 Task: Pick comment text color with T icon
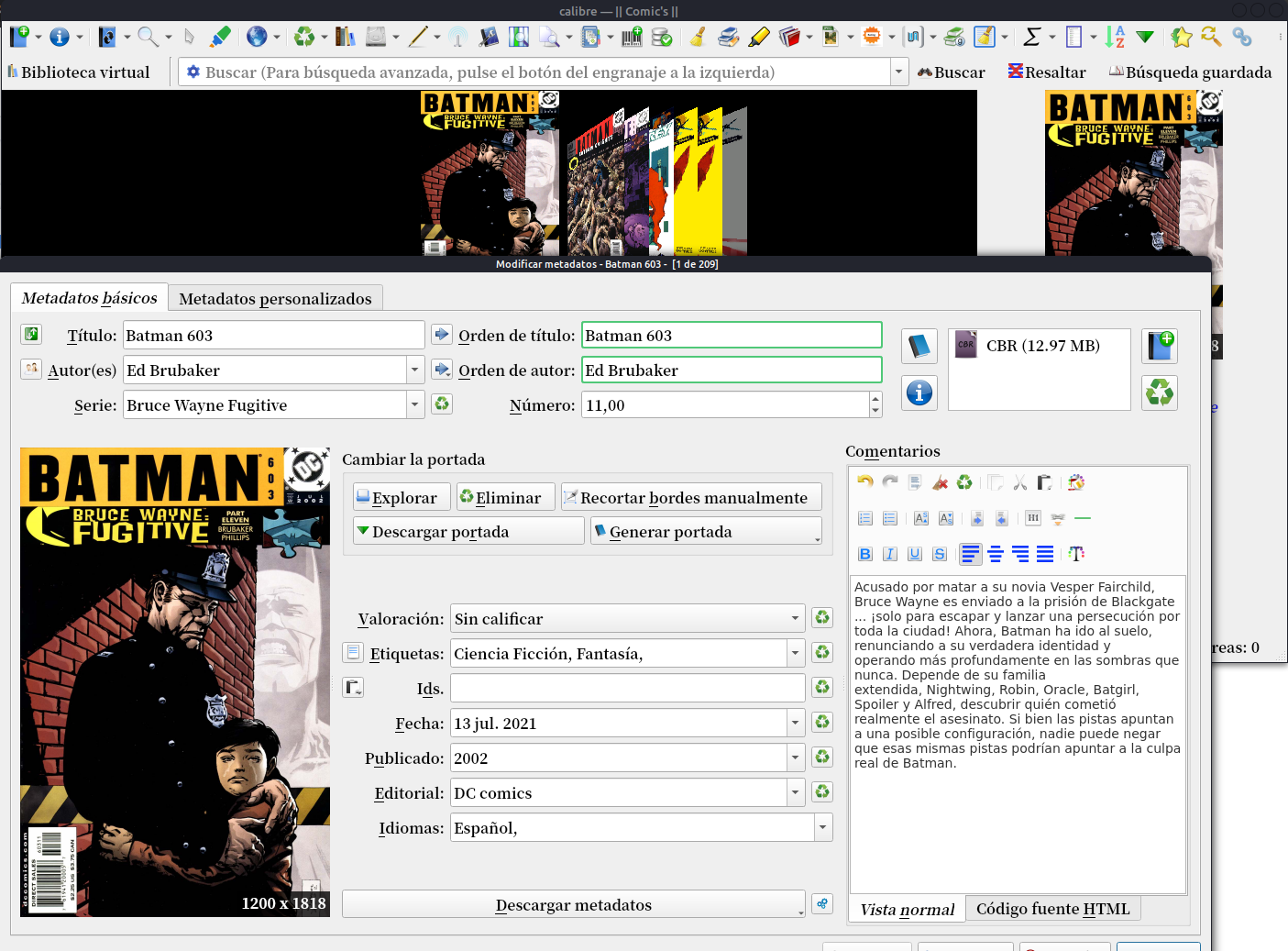point(1076,554)
